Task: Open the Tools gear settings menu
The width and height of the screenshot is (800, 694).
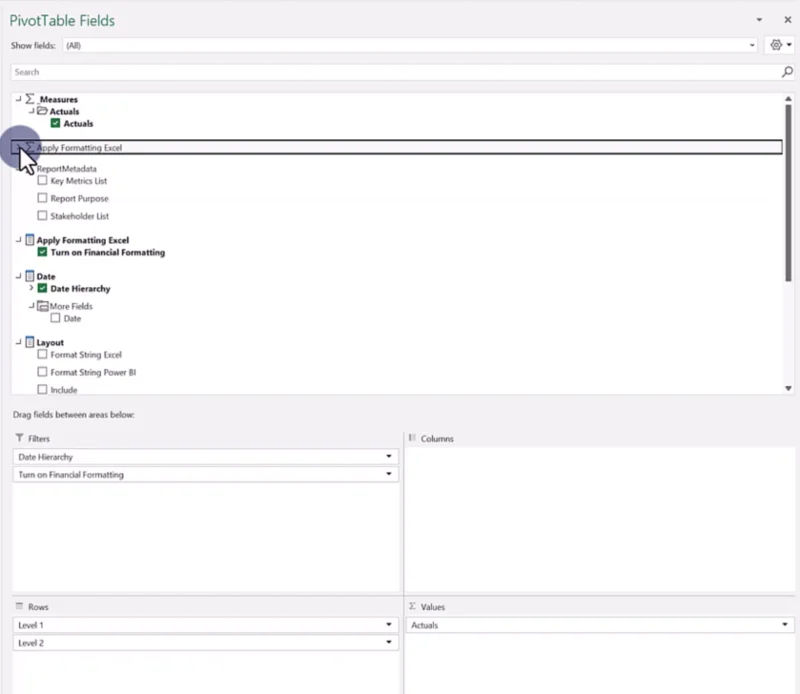Action: (781, 45)
